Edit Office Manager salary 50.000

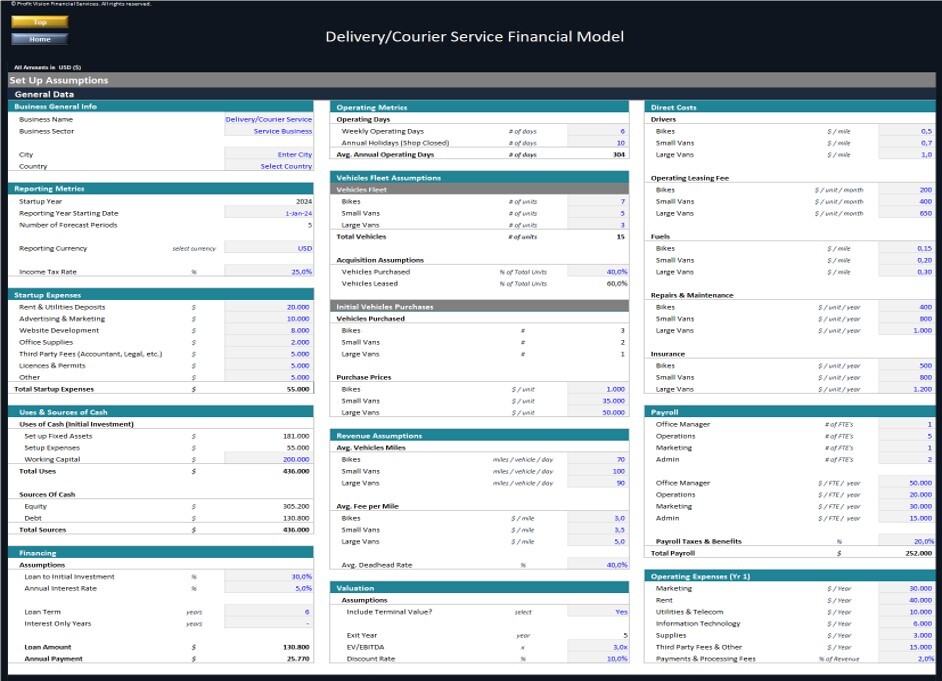[x=906, y=483]
